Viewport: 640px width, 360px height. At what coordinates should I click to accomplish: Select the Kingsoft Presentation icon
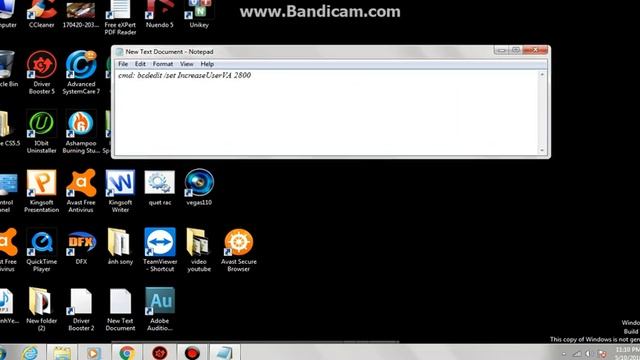click(x=42, y=191)
